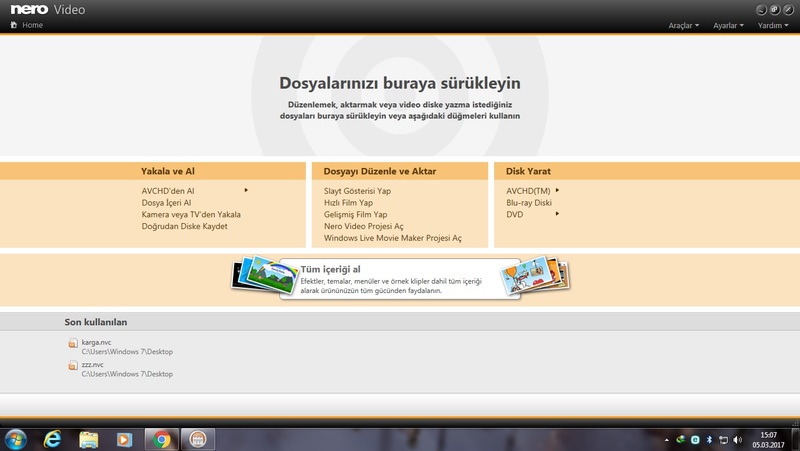Select Doğrudan Diske Kaydet
The image size is (800, 451).
tap(184, 226)
